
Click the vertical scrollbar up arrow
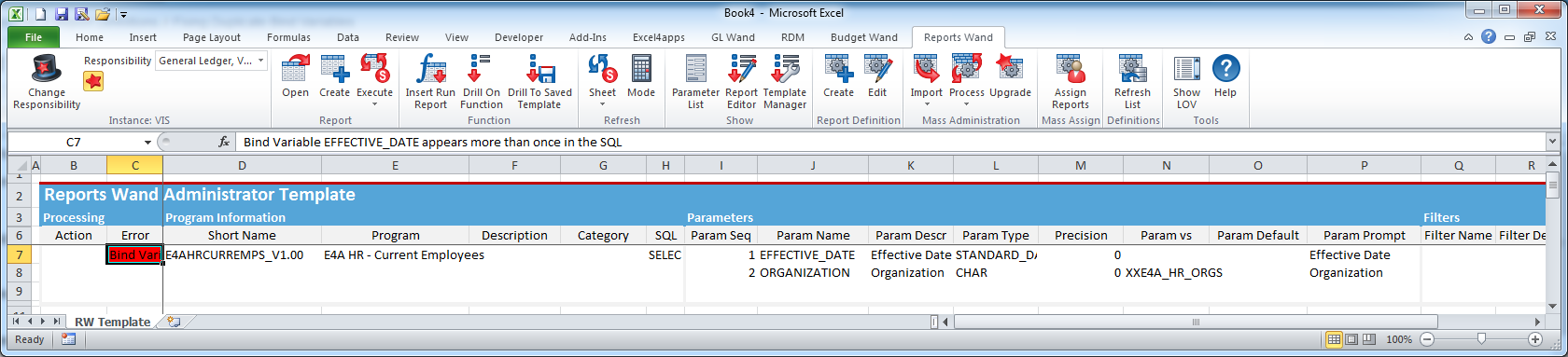coord(1553,163)
